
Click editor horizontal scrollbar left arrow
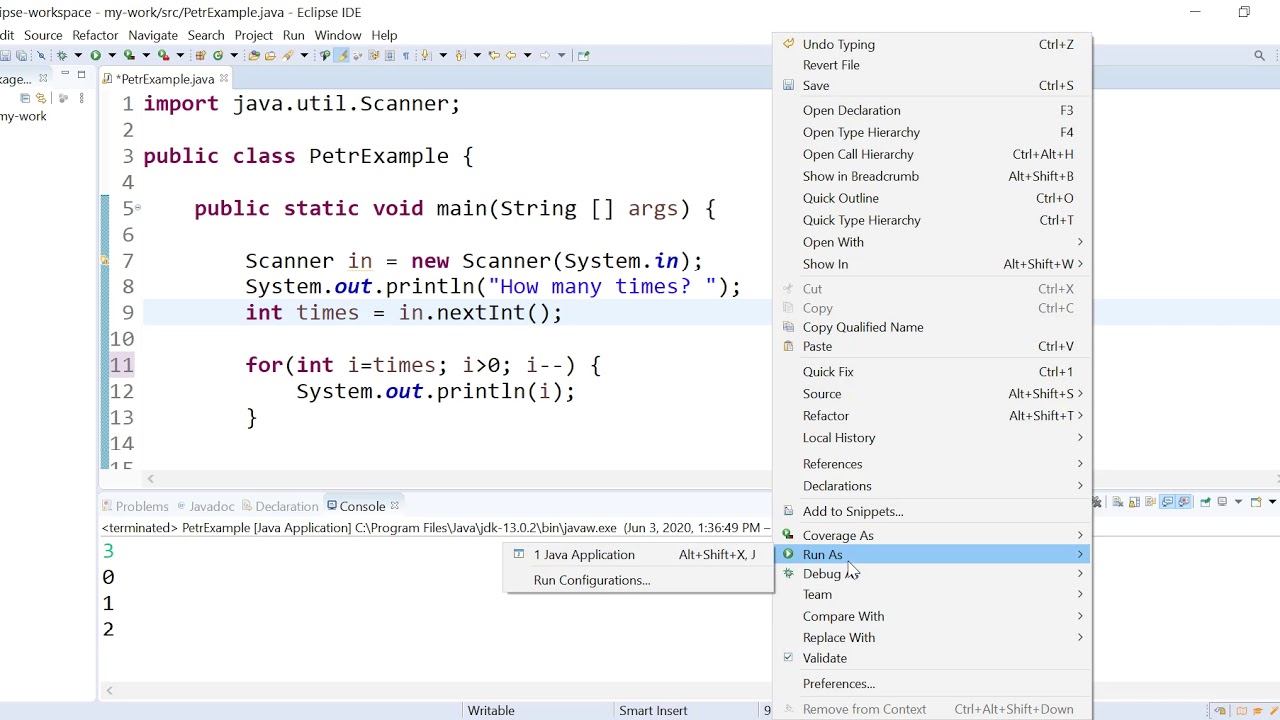pos(151,479)
